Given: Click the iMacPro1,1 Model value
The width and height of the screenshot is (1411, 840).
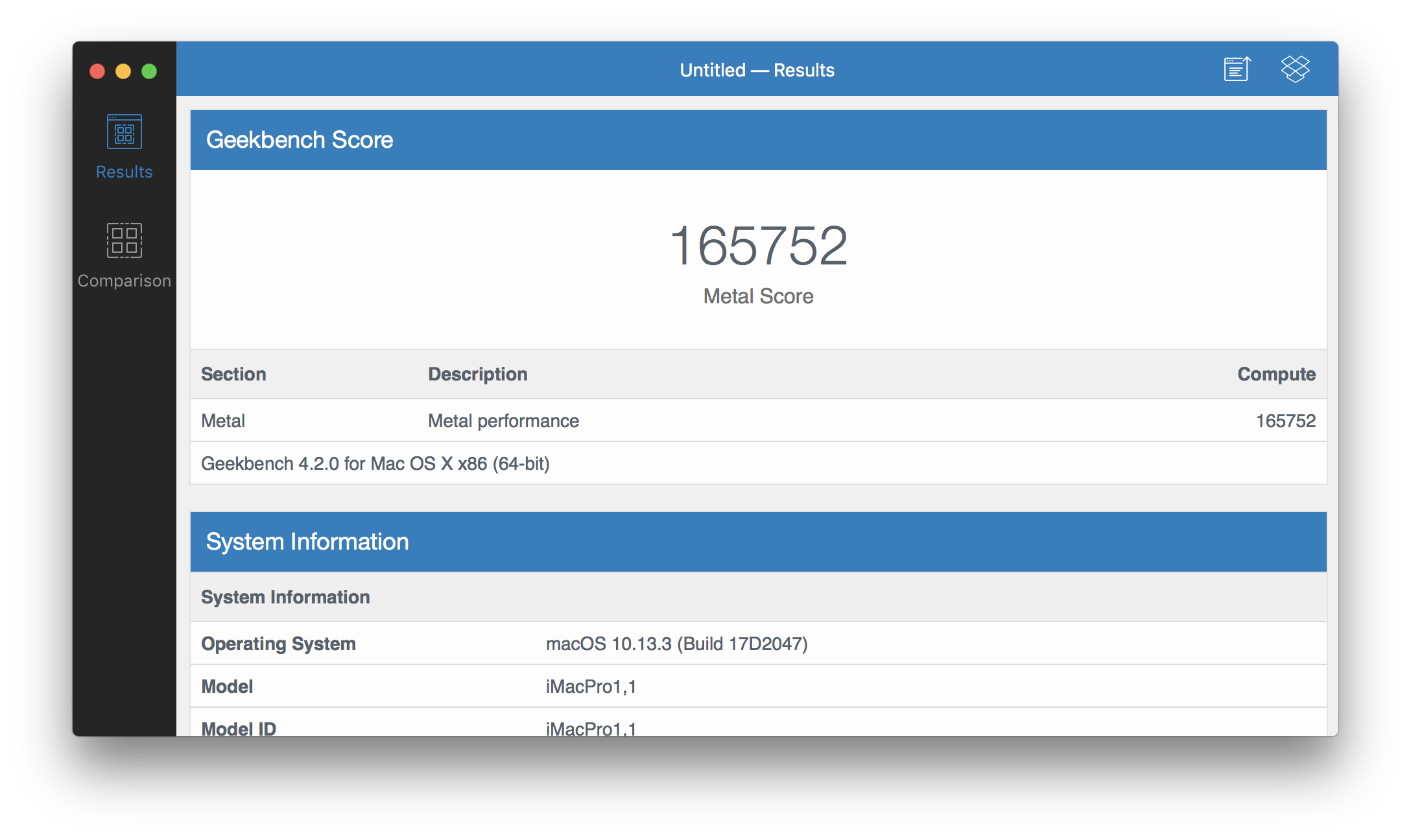Looking at the screenshot, I should coord(591,686).
